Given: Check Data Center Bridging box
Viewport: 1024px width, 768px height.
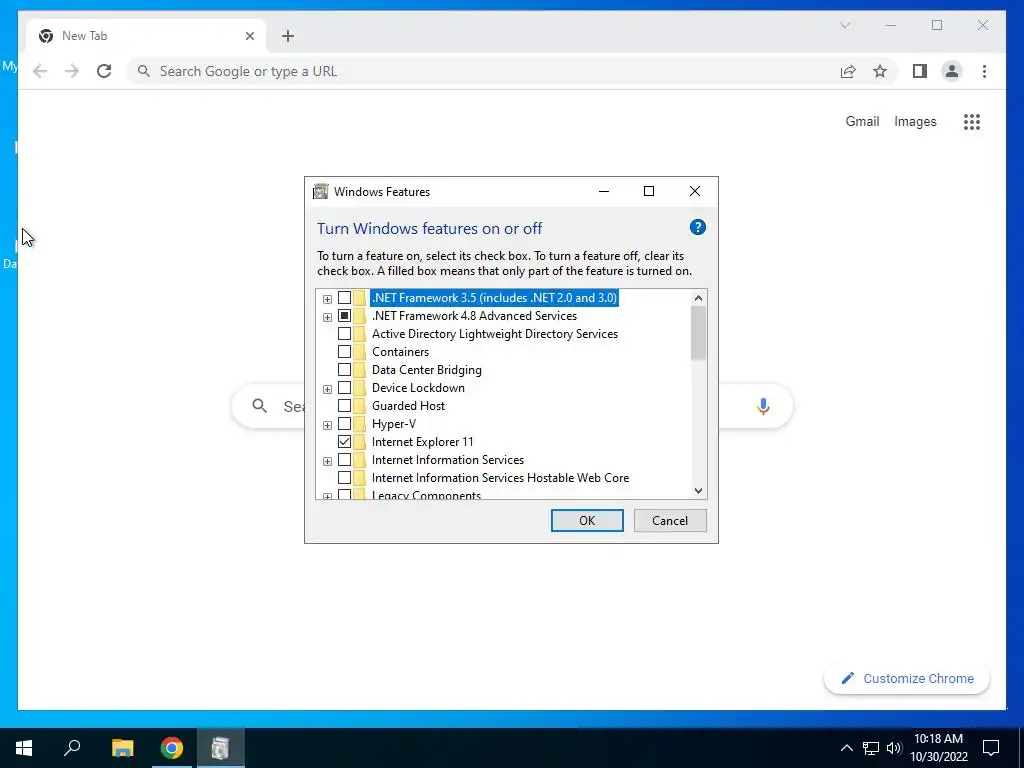Looking at the screenshot, I should (x=344, y=370).
